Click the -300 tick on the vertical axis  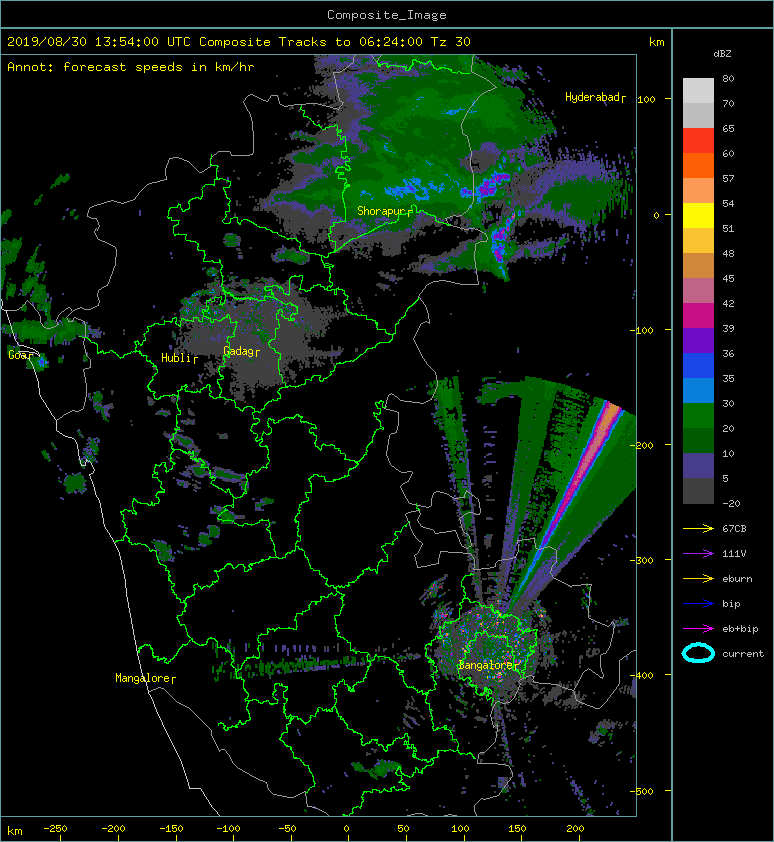pos(642,560)
